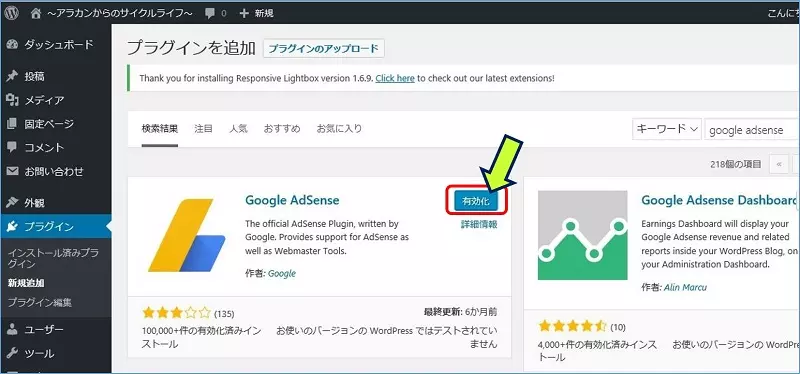The width and height of the screenshot is (800, 374).
Task: Open the プラグイン編集 submenu item
Action: coord(40,303)
